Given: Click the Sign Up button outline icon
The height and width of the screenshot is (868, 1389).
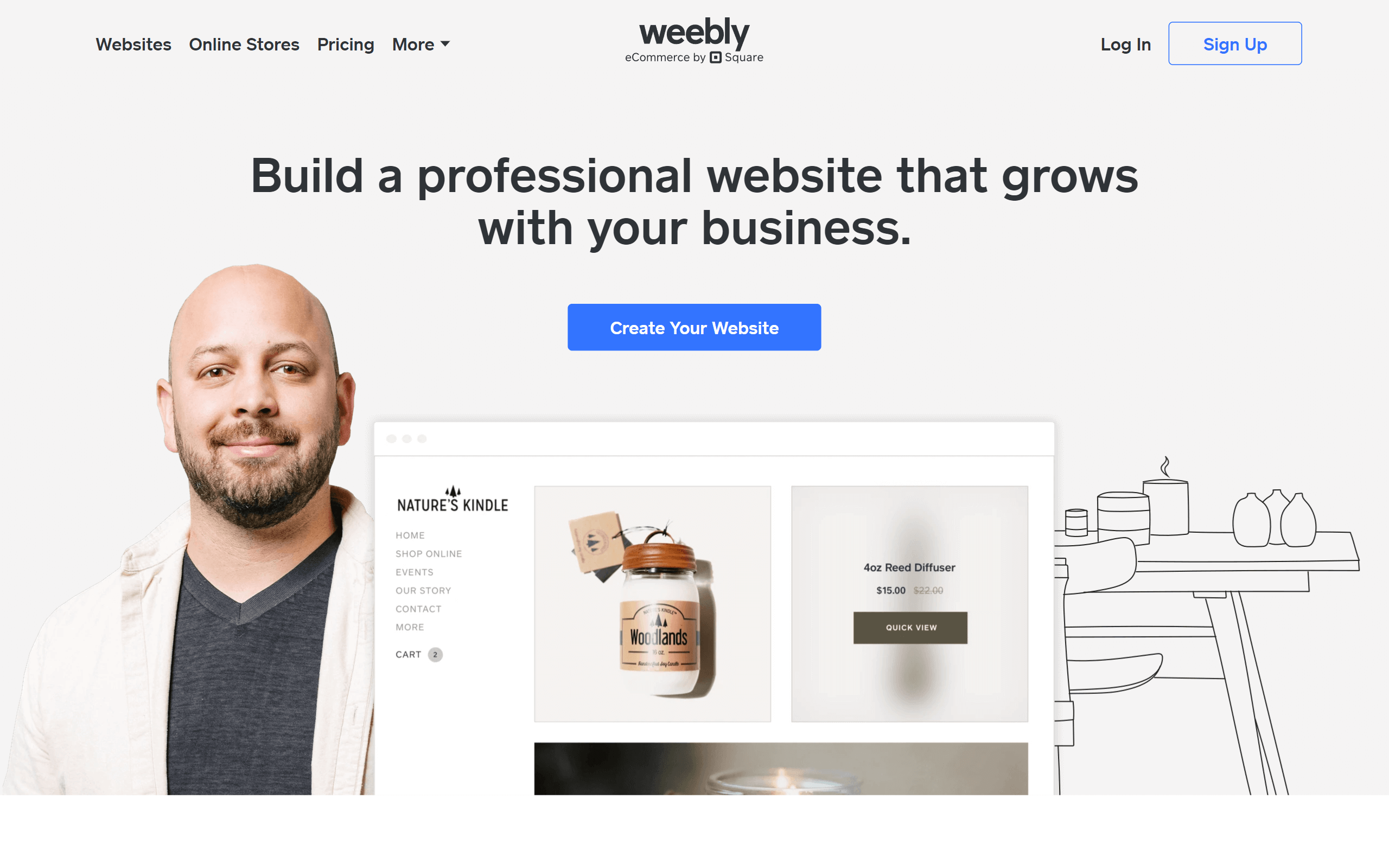Looking at the screenshot, I should tap(1235, 43).
